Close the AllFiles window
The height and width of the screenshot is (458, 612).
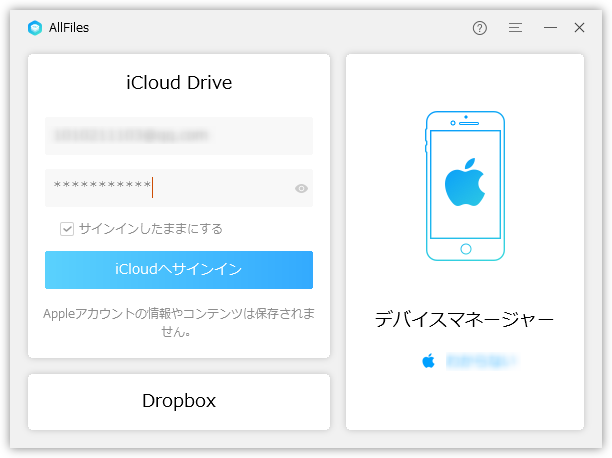[x=579, y=28]
